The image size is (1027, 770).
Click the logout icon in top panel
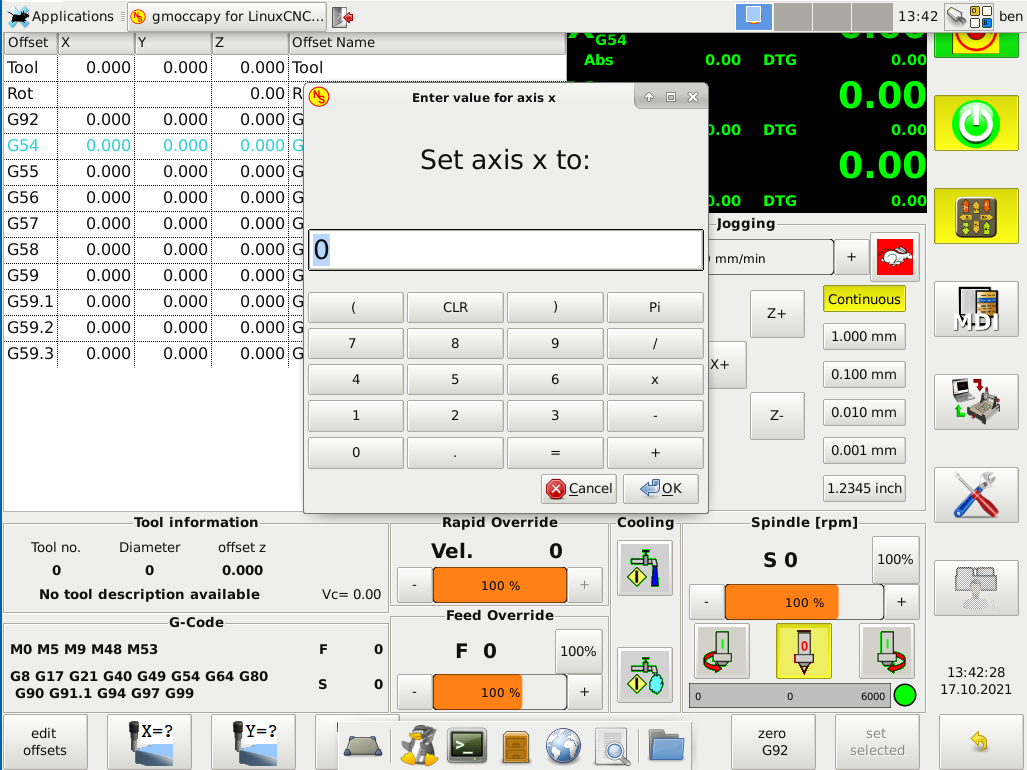[343, 16]
